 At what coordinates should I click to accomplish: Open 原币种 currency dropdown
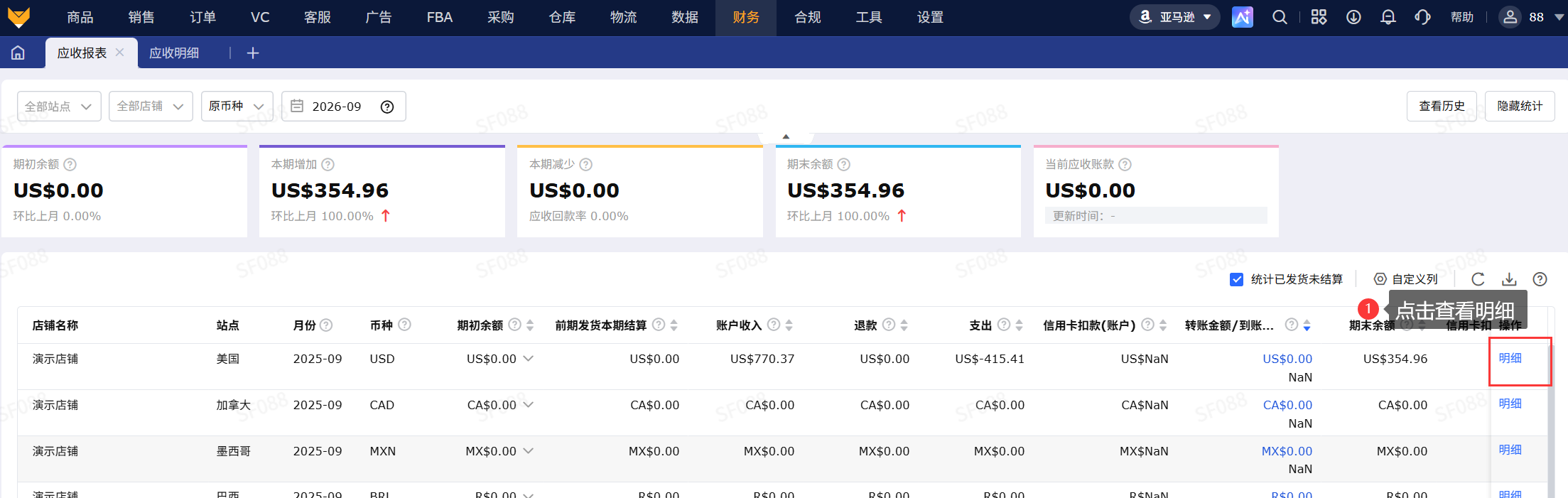pyautogui.click(x=237, y=107)
